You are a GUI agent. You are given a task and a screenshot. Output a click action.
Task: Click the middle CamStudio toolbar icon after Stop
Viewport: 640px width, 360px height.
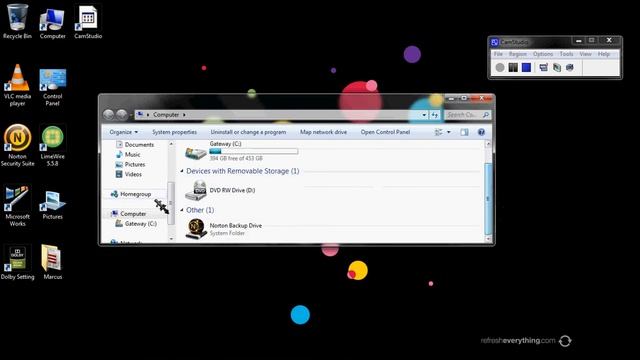[557, 67]
